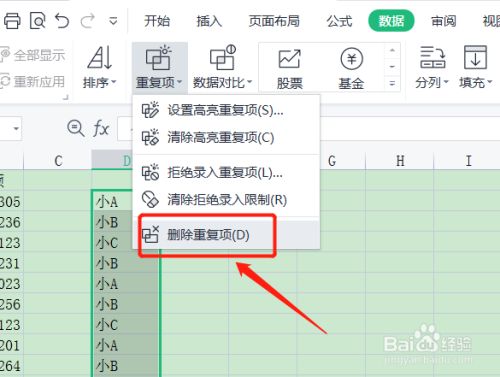Expand the 数据对比 dropdown arrow

point(250,82)
